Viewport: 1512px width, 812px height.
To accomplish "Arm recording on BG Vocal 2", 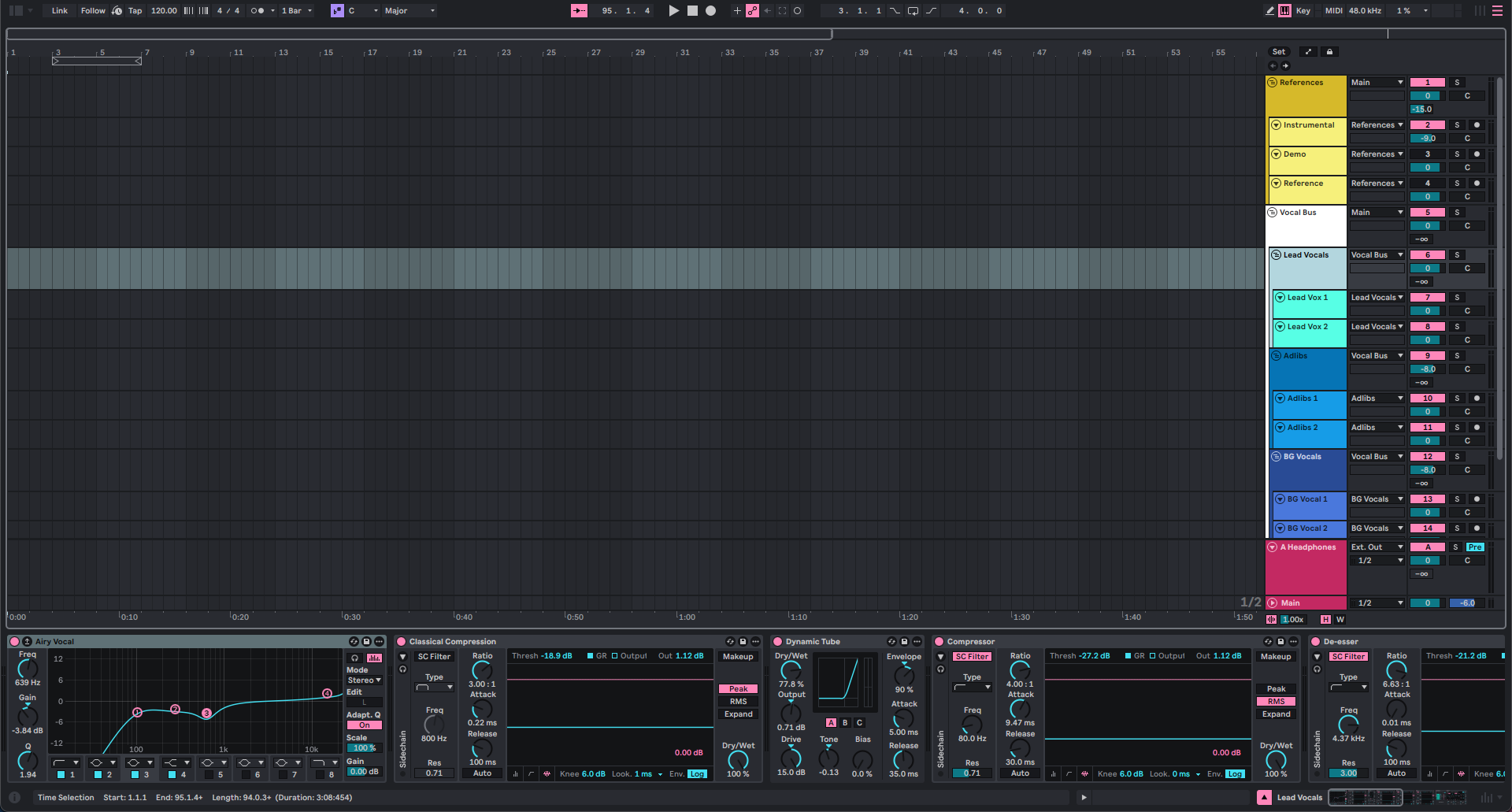I will [x=1477, y=528].
